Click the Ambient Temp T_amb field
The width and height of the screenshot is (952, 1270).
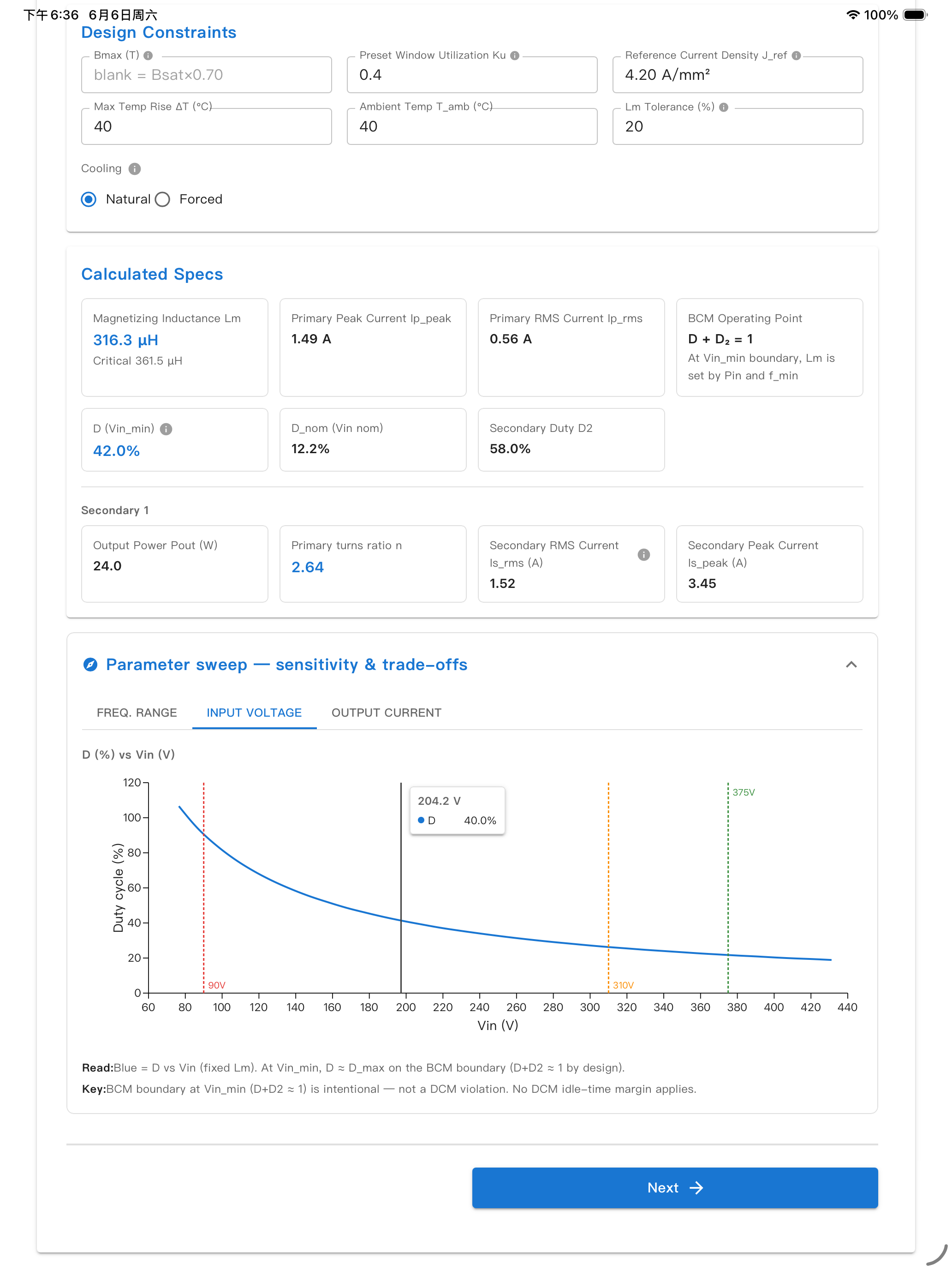[x=472, y=127]
